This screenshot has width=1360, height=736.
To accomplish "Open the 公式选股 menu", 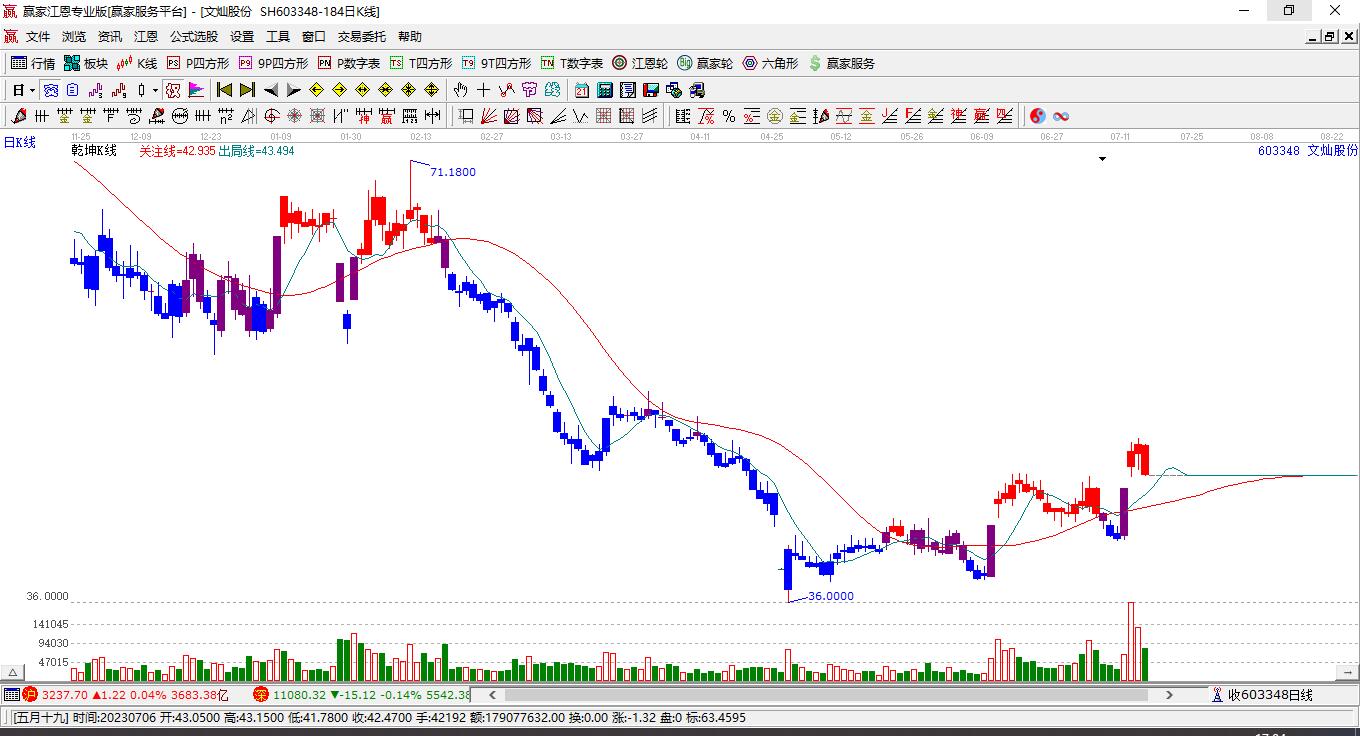I will tap(194, 36).
